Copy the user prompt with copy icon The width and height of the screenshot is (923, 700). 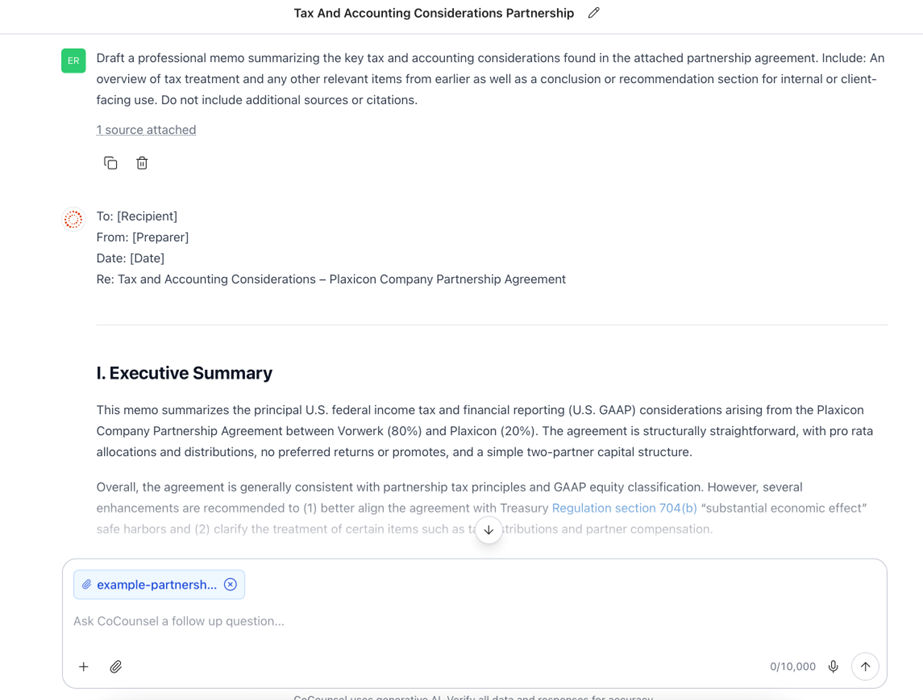[x=111, y=163]
